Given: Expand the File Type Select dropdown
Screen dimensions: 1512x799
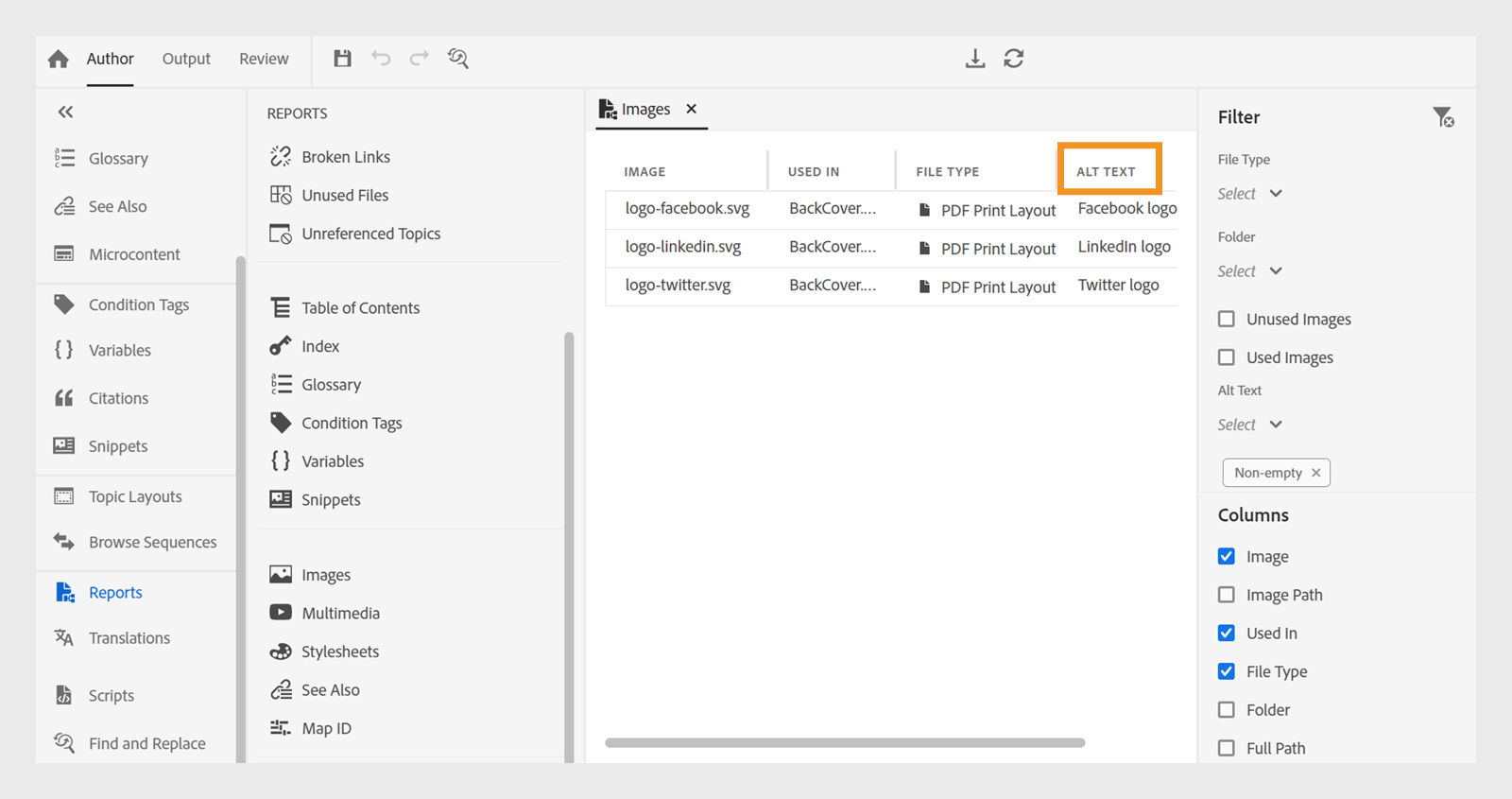Looking at the screenshot, I should coord(1249,194).
